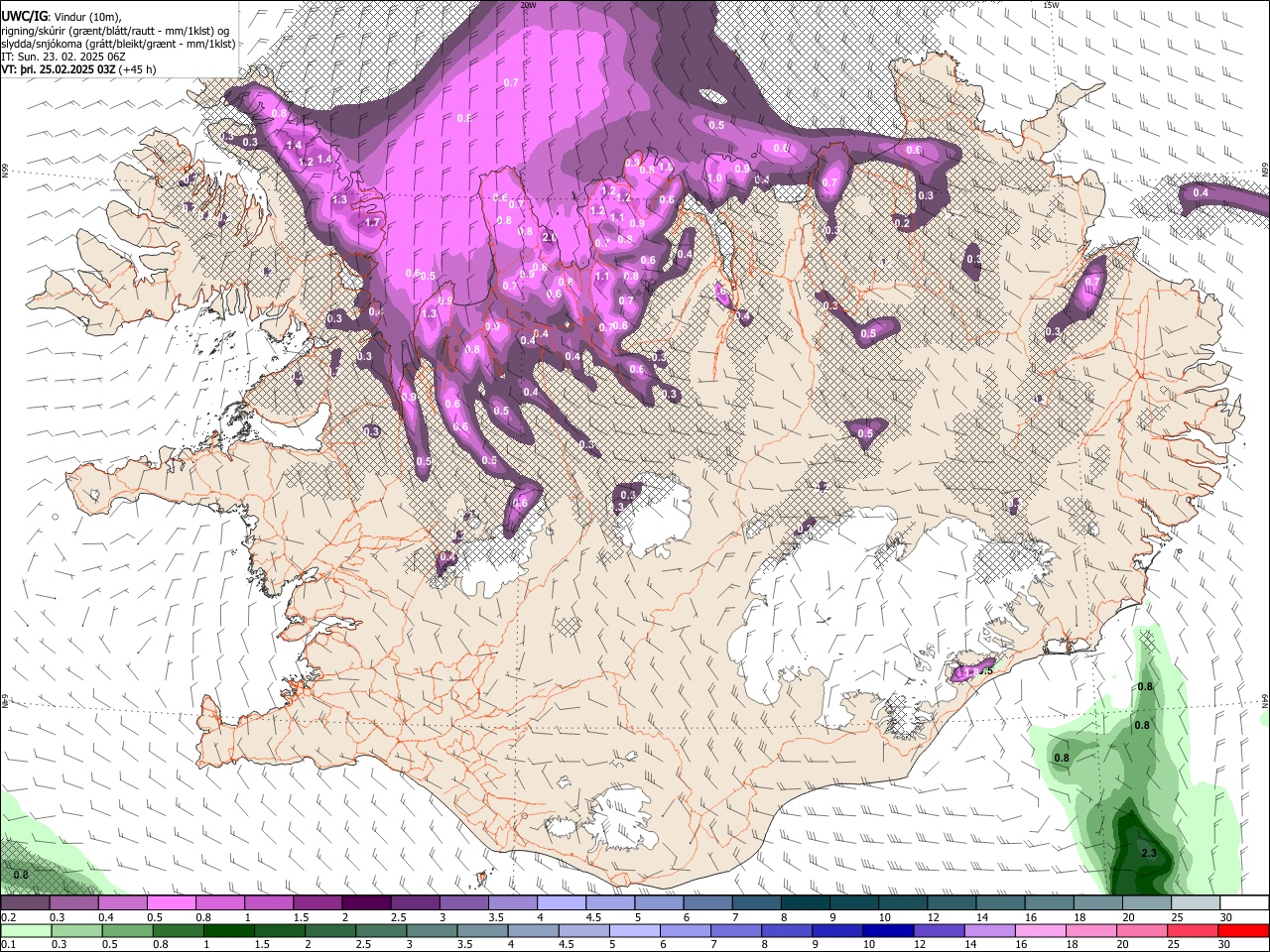Click the dark teal 8–9 snow legend swatch
This screenshot has height=952, width=1270.
click(804, 903)
